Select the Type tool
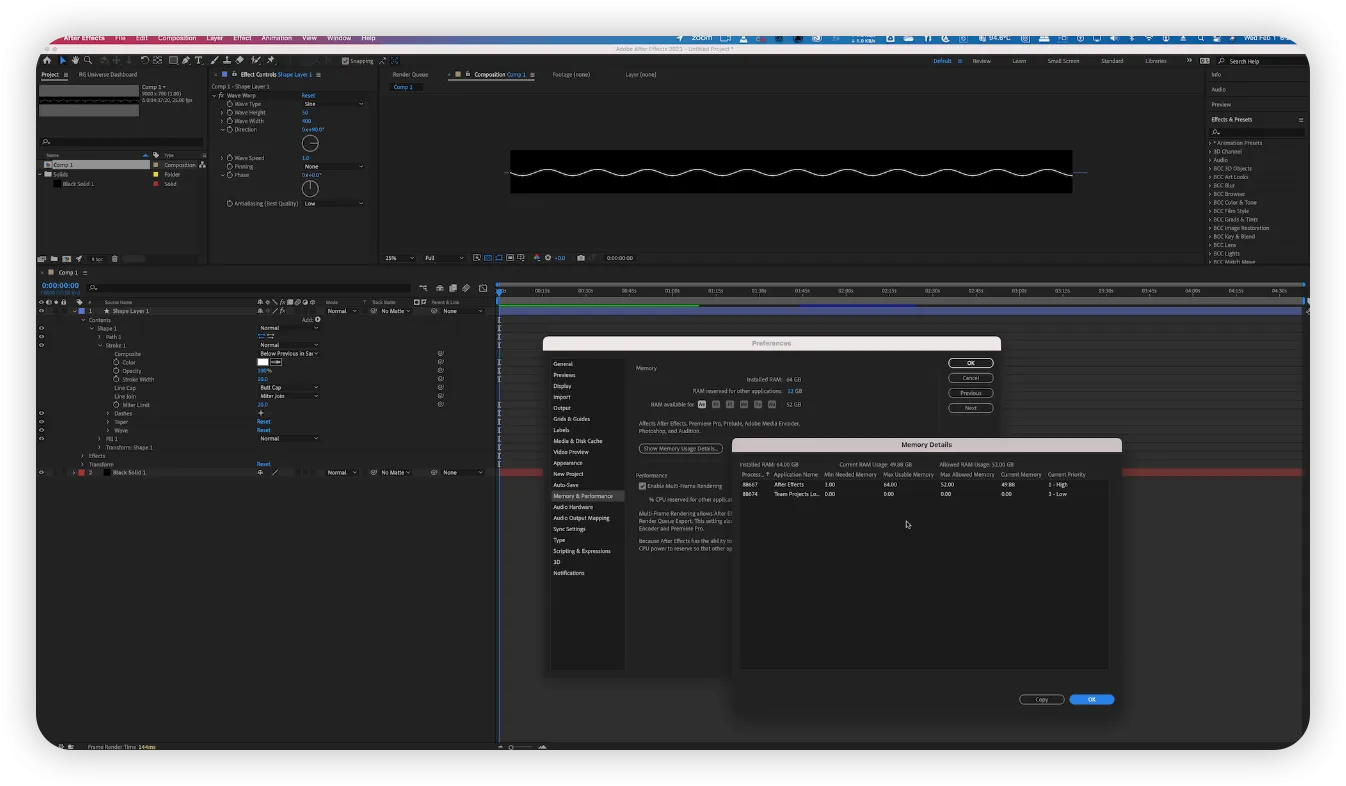Viewport: 1346px width, 786px height. 198,60
